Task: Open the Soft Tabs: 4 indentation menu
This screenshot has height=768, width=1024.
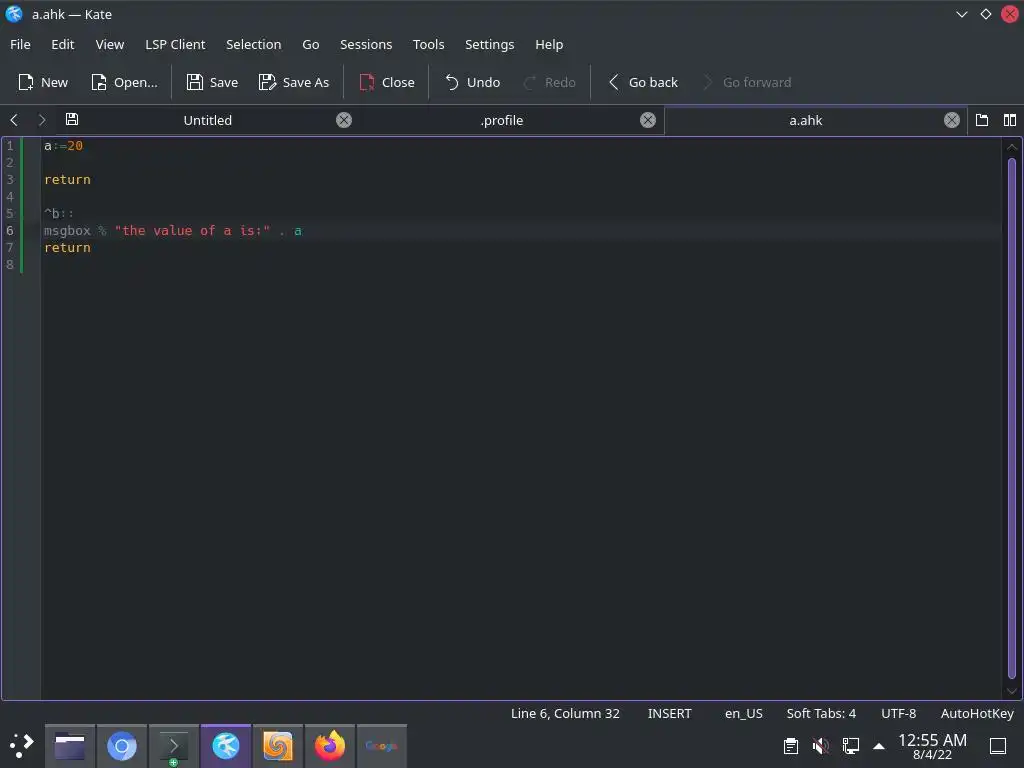Action: (x=821, y=713)
